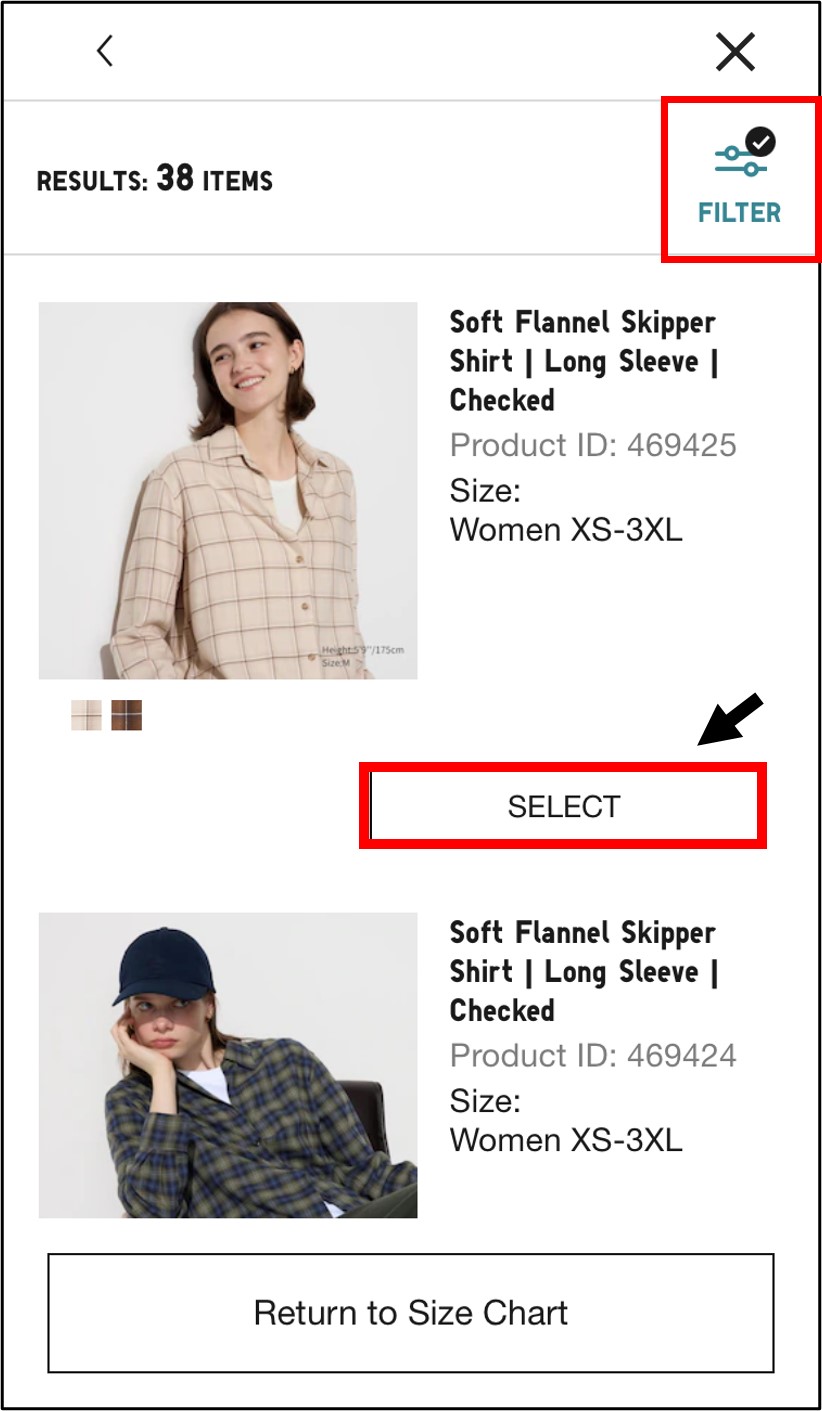
Task: Tap the FILTER text label
Action: click(x=739, y=213)
